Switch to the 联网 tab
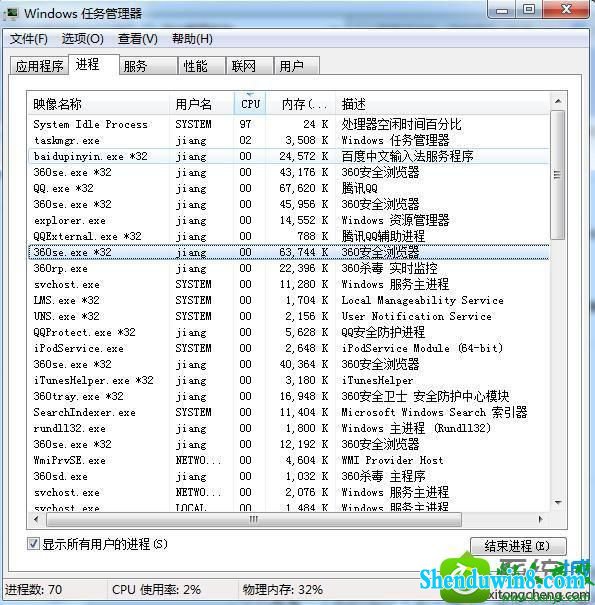Viewport: 595px width, 605px height. [249, 66]
